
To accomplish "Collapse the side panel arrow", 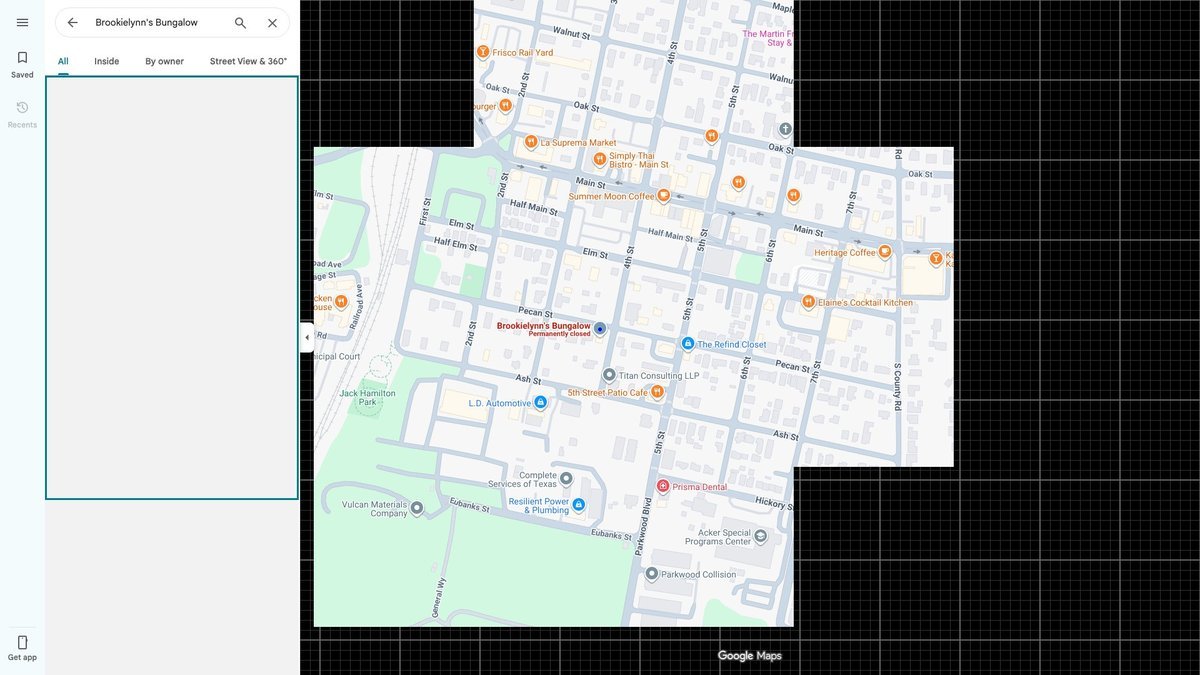I will click(x=307, y=337).
